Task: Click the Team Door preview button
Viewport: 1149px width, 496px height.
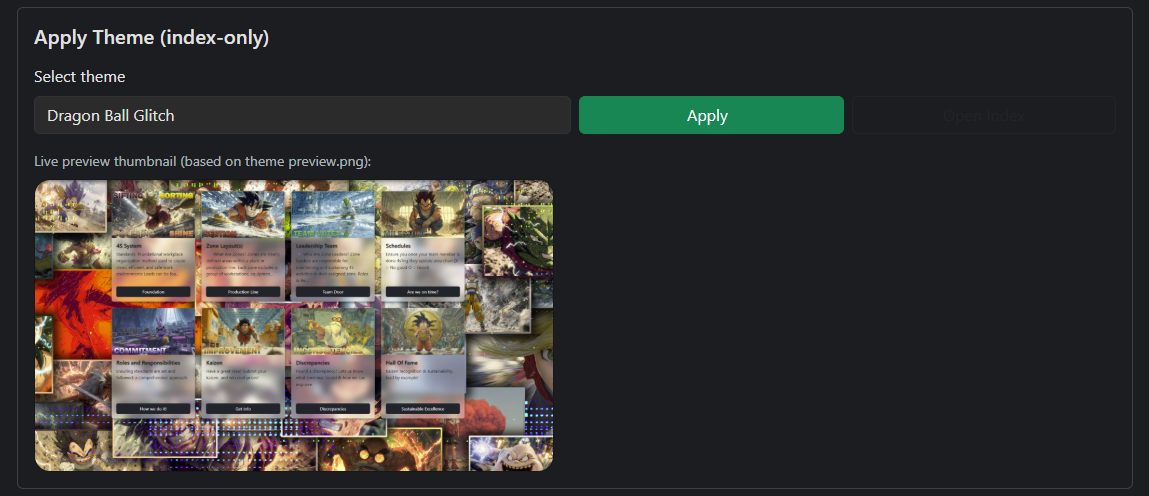Action: tap(333, 292)
